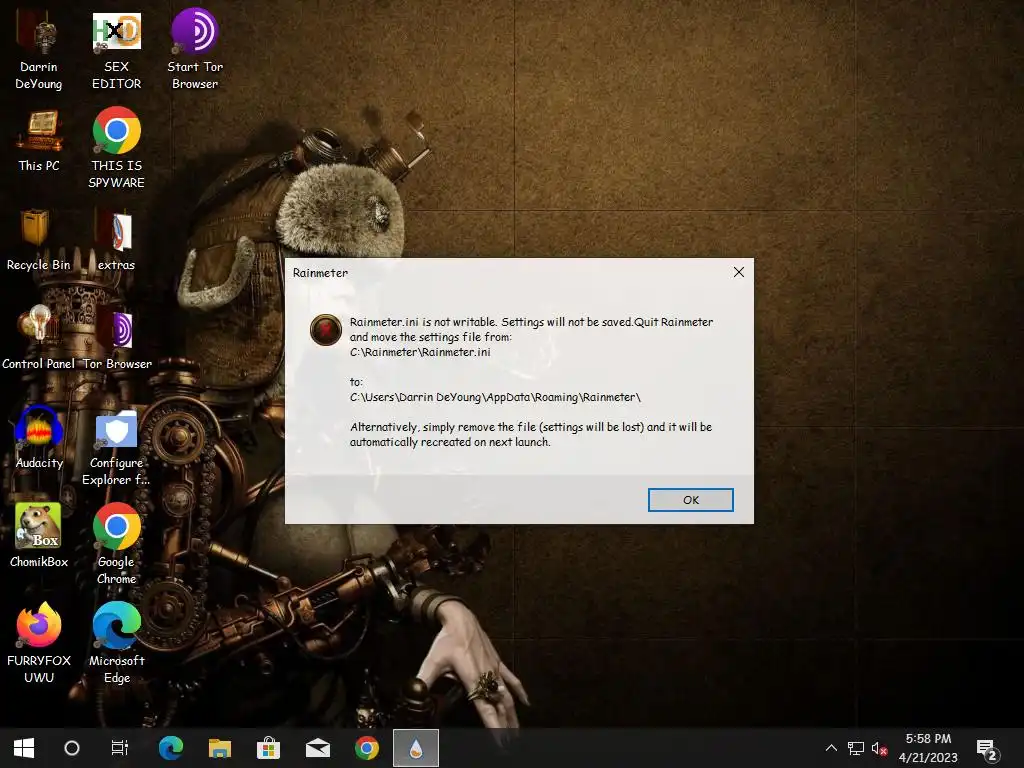This screenshot has height=768, width=1024.
Task: Show hidden system tray icons
Action: pos(831,748)
